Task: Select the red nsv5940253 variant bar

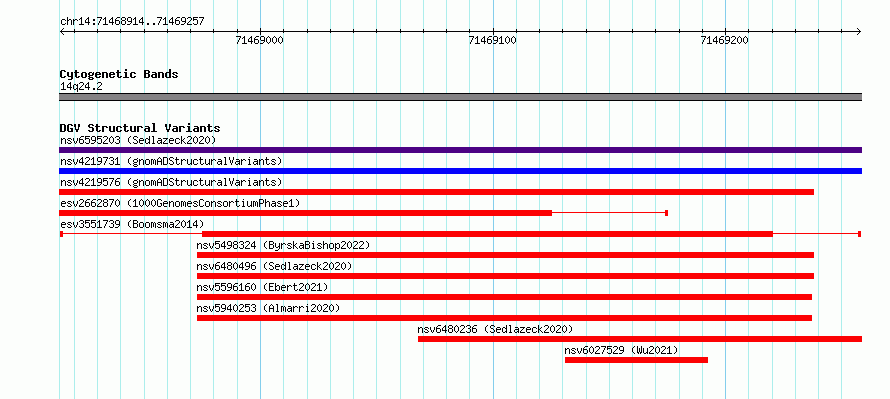Action: coord(504,318)
